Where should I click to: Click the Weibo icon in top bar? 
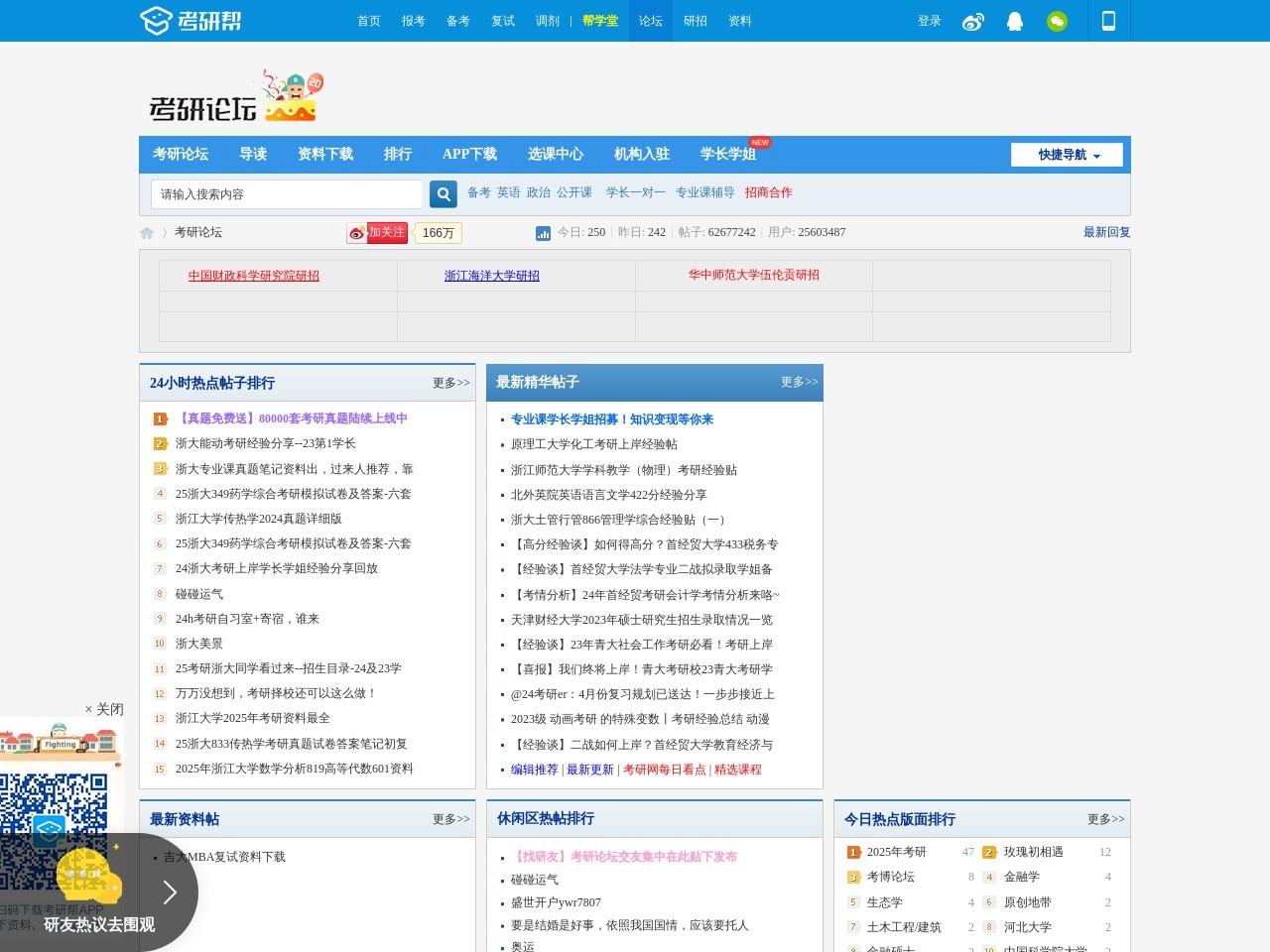973,21
